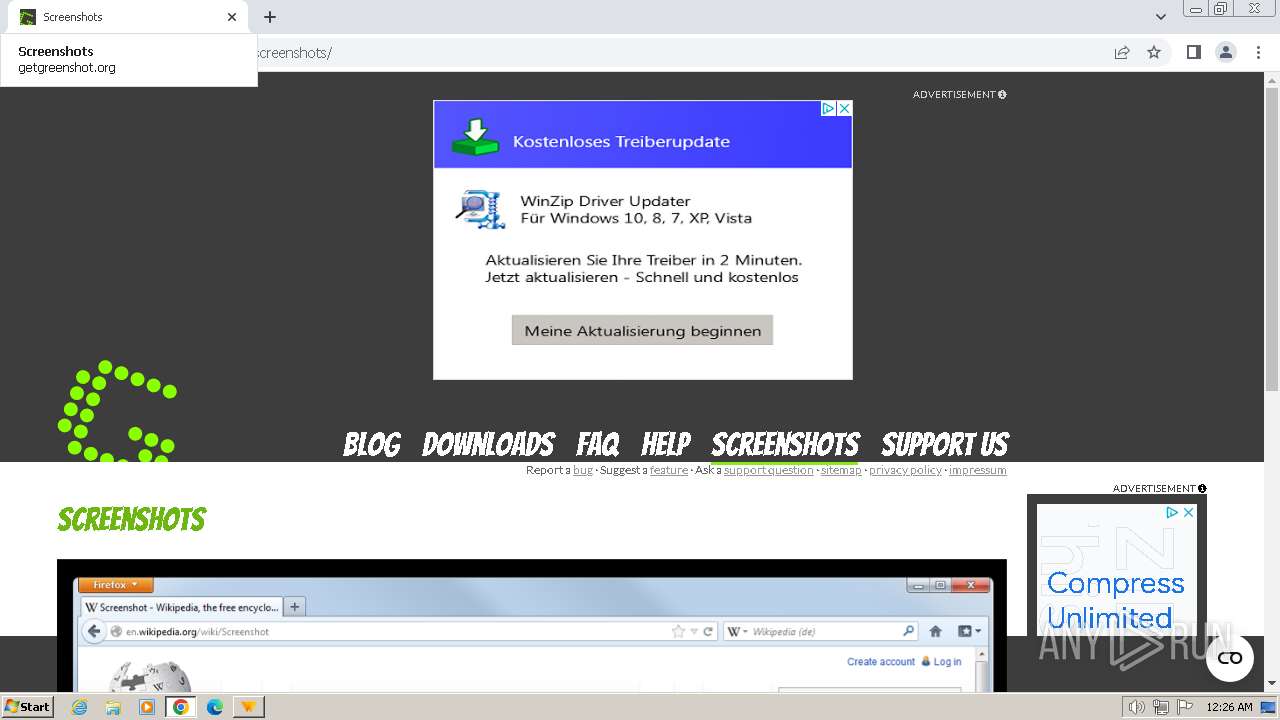Launch Internet Explorer from taskbar
This screenshot has width=1280, height=720.
tap(80, 707)
